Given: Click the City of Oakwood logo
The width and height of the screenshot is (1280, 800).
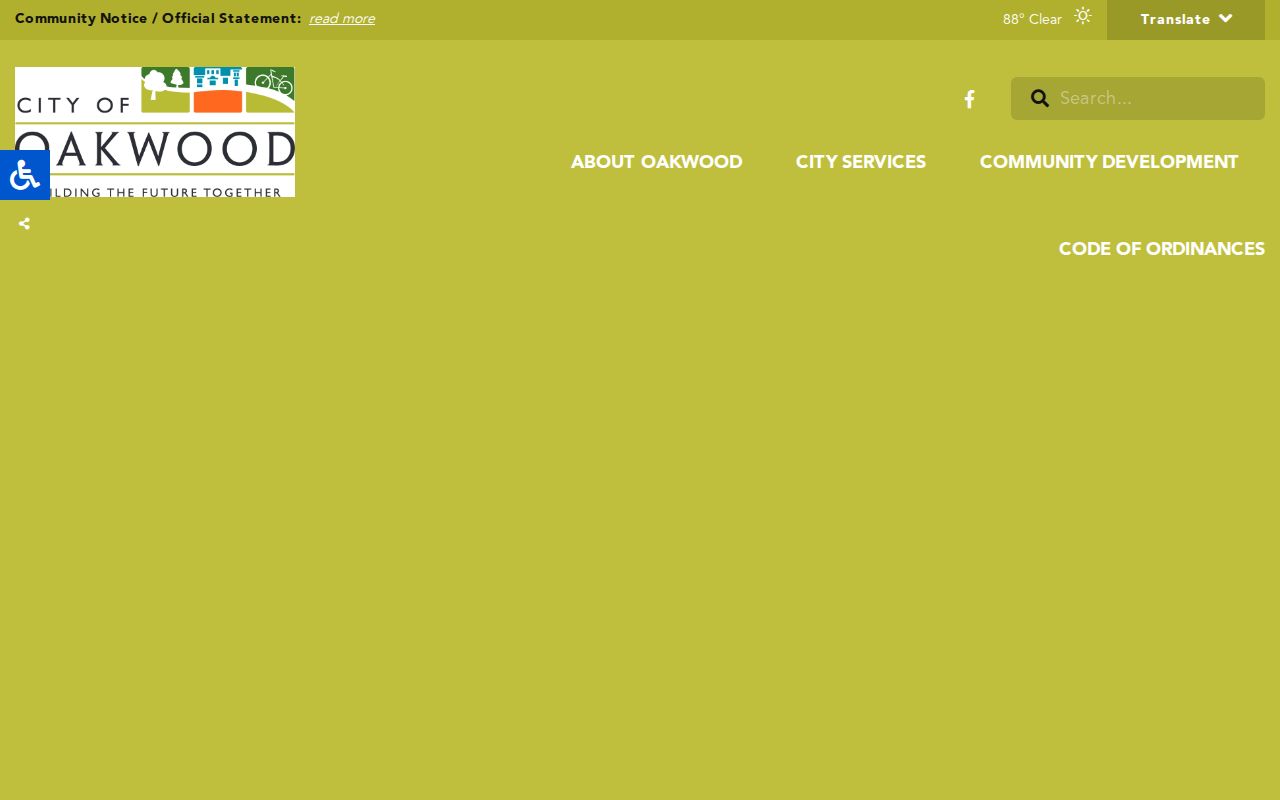Looking at the screenshot, I should (x=155, y=132).
